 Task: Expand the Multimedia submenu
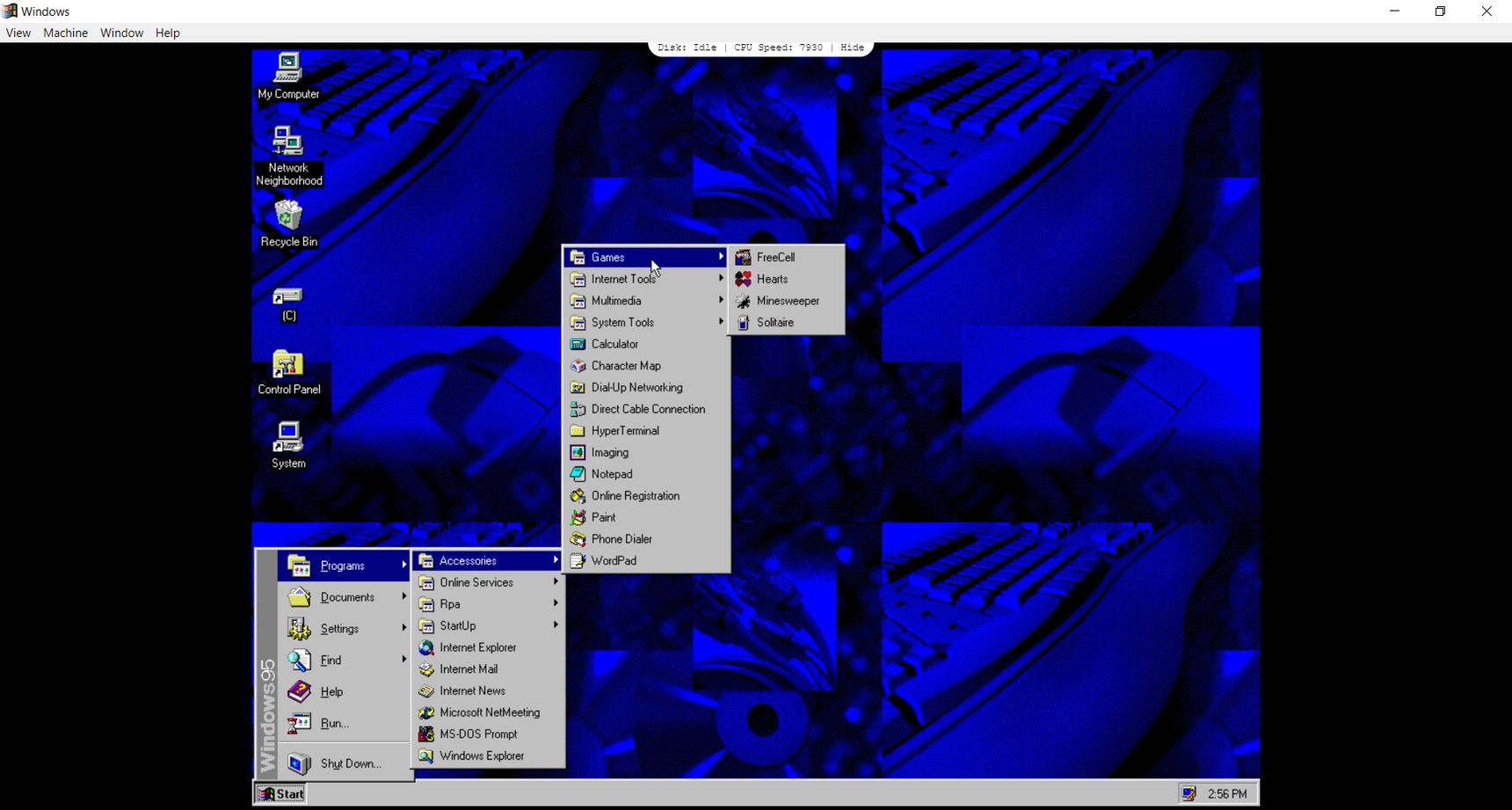(646, 301)
